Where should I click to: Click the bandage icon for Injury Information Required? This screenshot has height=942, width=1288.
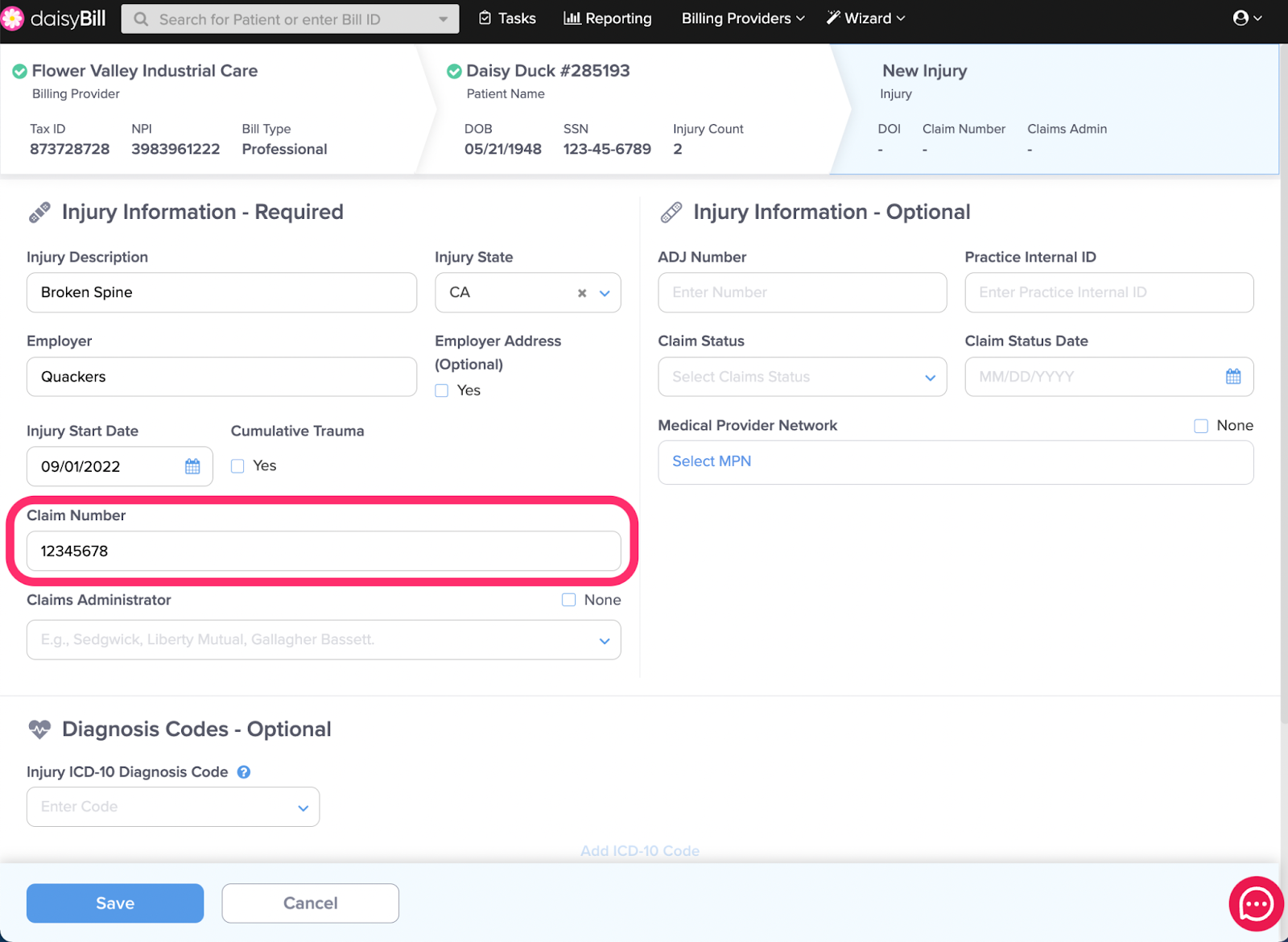point(39,213)
